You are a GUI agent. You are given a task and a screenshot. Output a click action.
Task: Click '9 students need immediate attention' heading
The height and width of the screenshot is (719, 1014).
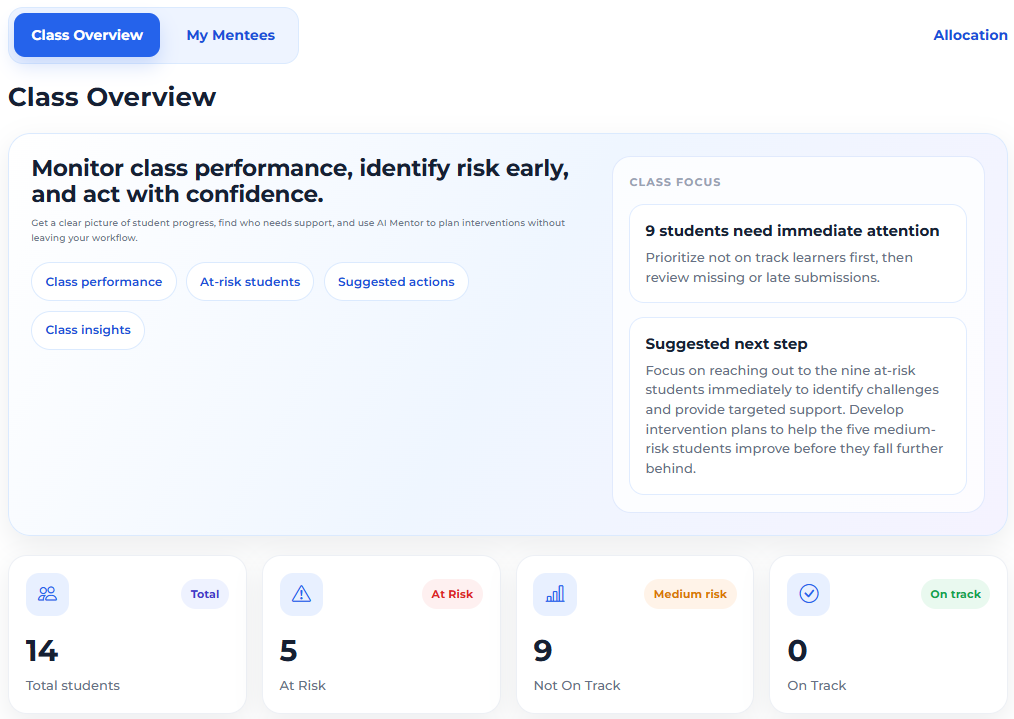(x=792, y=231)
